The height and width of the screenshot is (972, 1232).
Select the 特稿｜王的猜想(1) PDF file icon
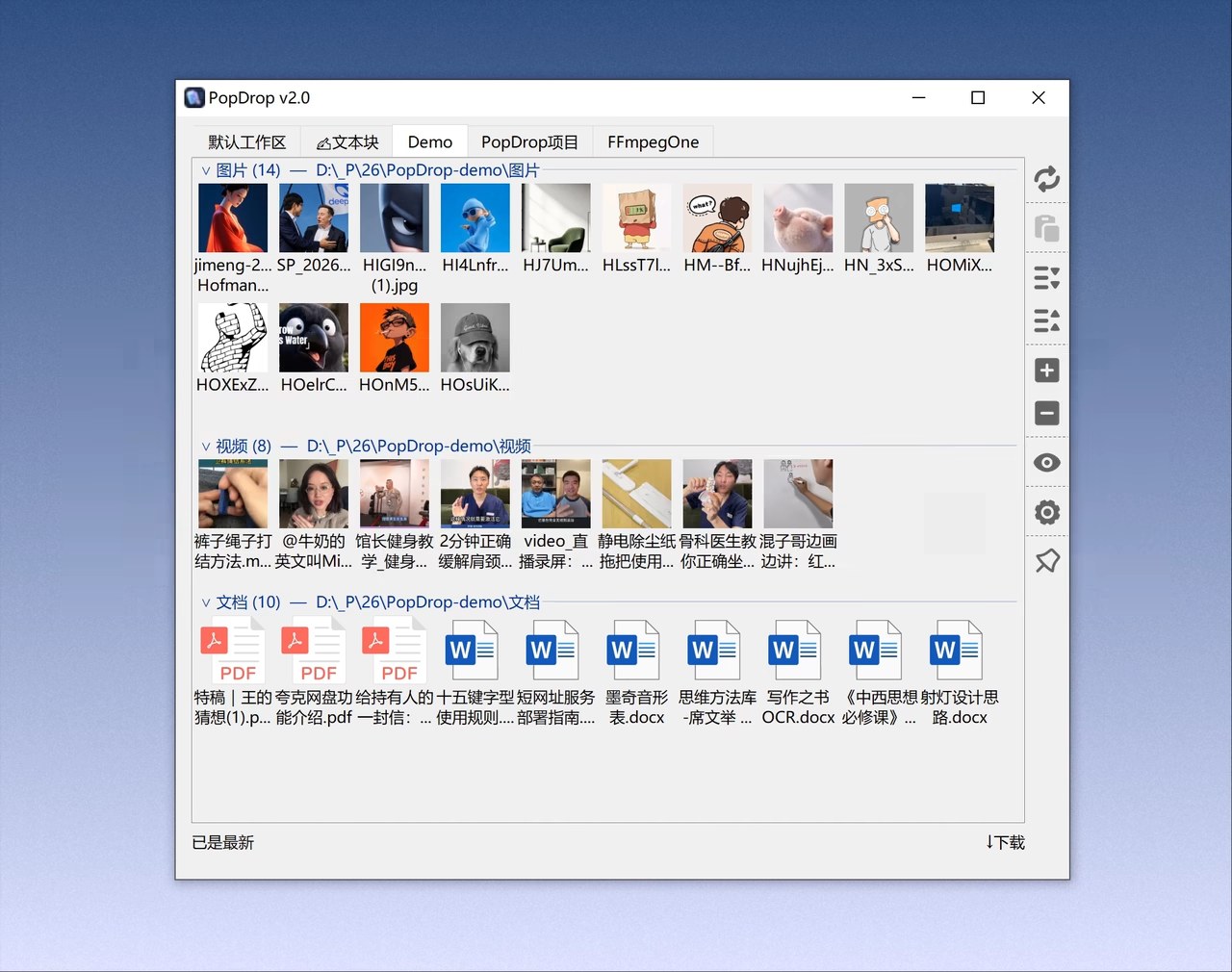pyautogui.click(x=233, y=650)
